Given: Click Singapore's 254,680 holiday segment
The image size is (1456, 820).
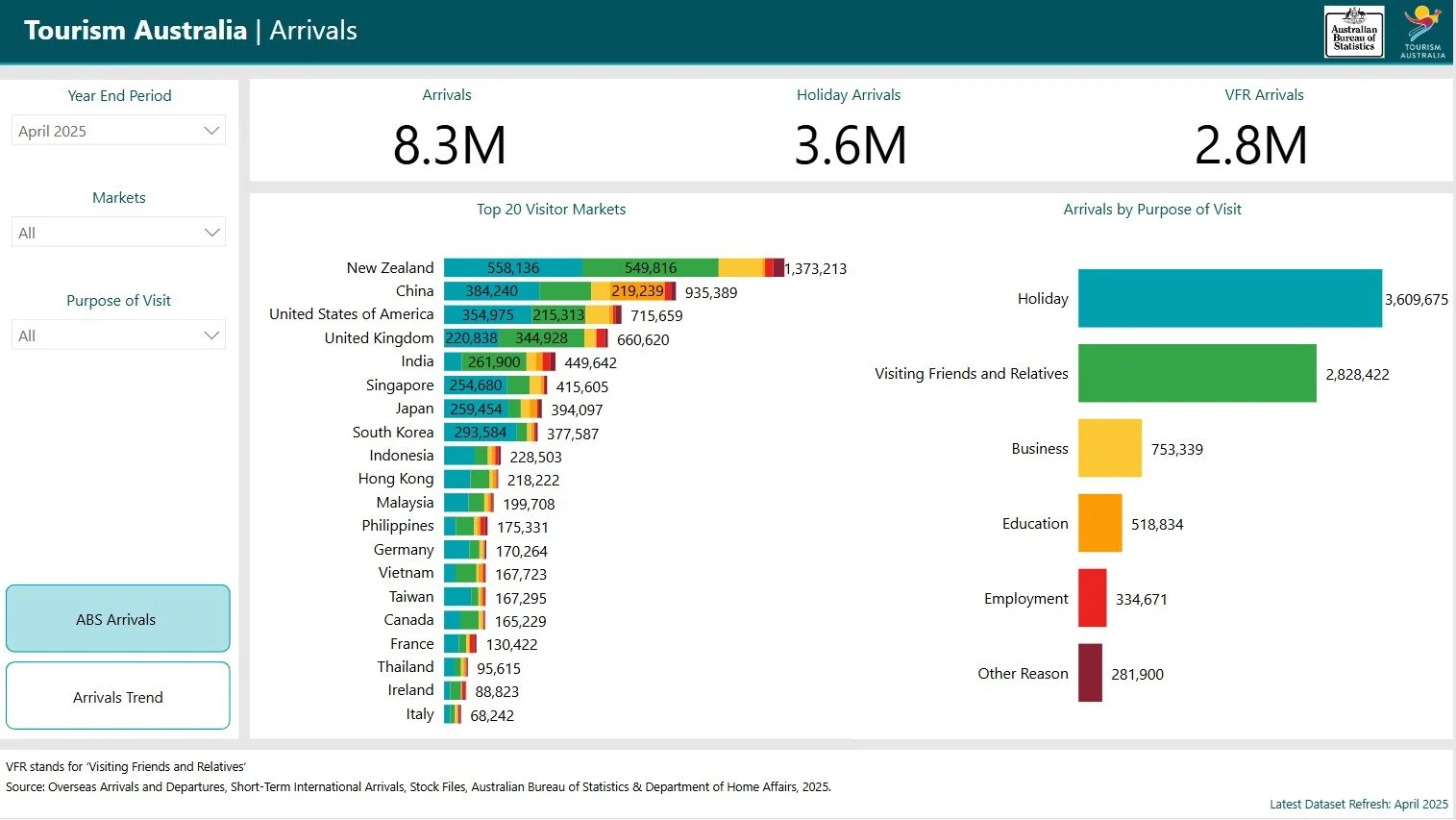Looking at the screenshot, I should pyautogui.click(x=476, y=385).
